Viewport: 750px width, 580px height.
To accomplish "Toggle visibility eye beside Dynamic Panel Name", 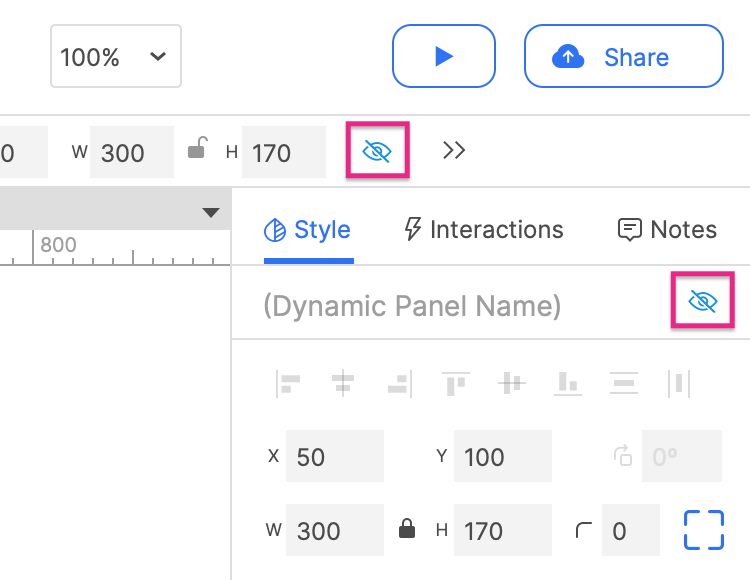I will click(703, 302).
